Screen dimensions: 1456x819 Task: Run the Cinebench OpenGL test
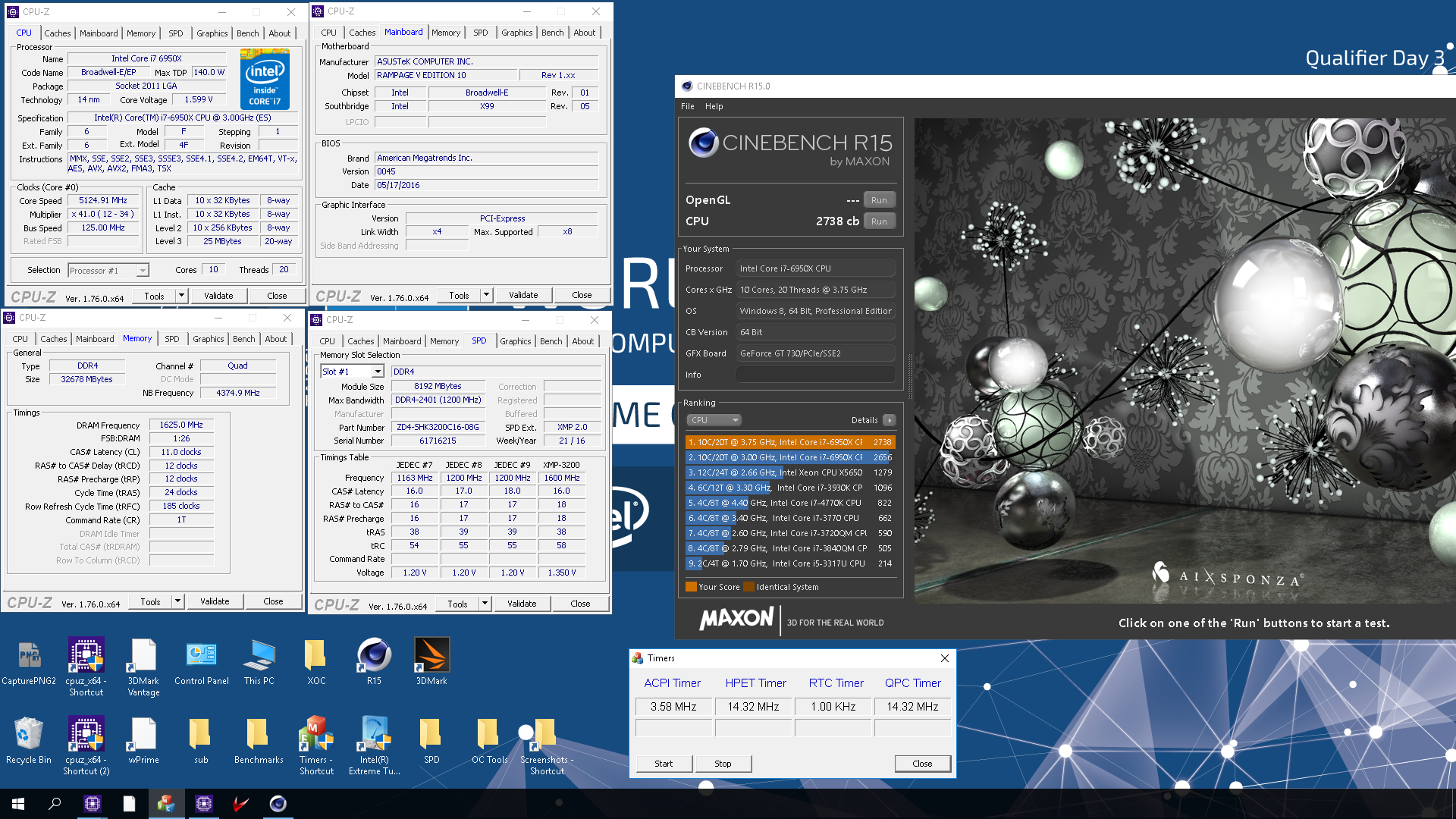pos(879,200)
